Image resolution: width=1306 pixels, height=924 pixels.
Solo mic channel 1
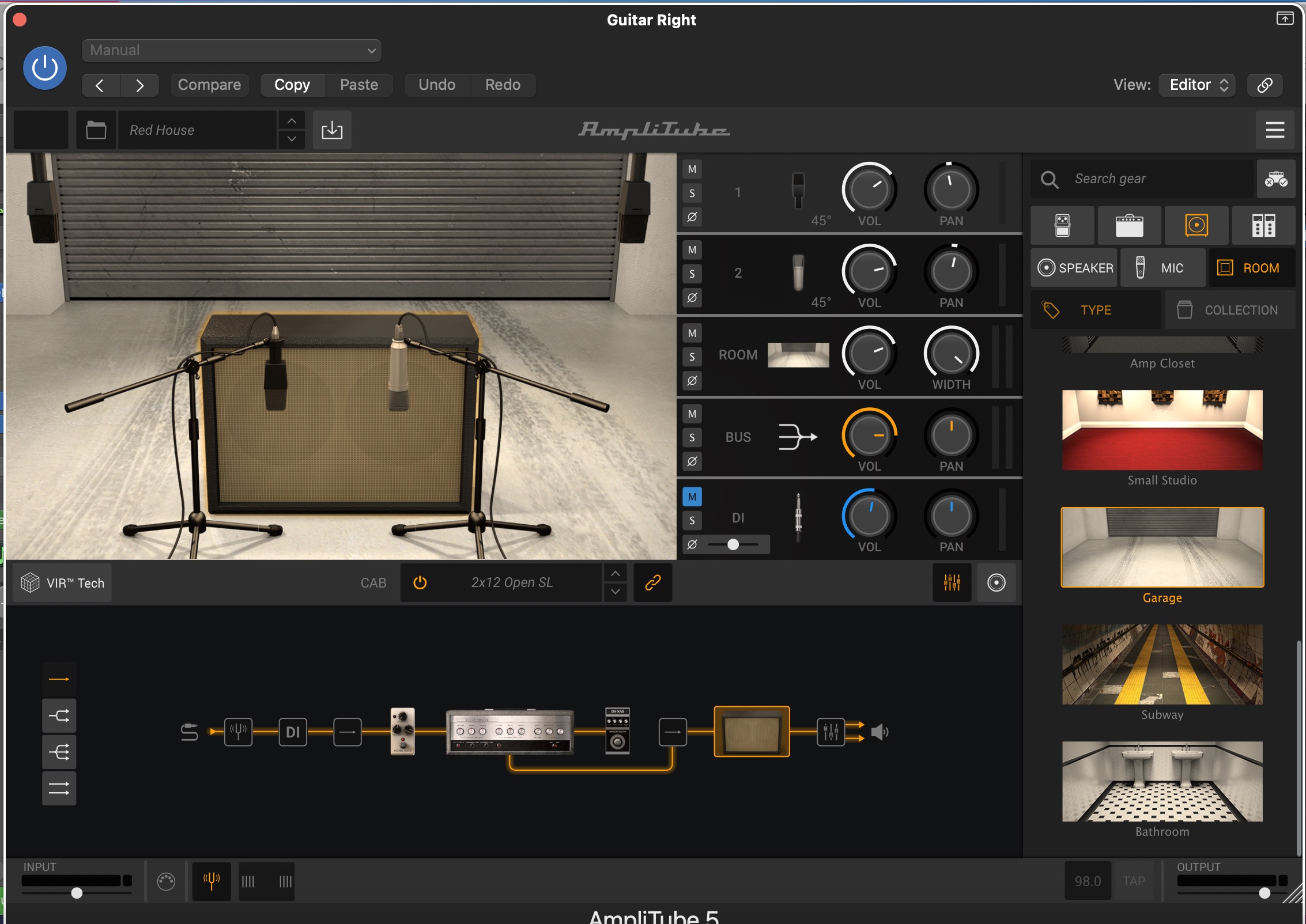click(692, 194)
